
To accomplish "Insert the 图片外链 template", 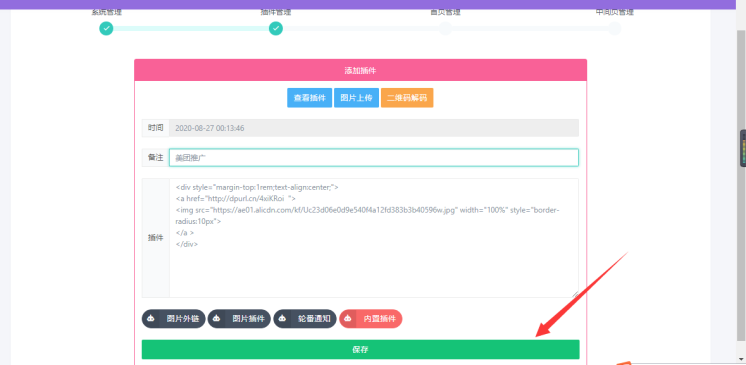I will (x=174, y=319).
